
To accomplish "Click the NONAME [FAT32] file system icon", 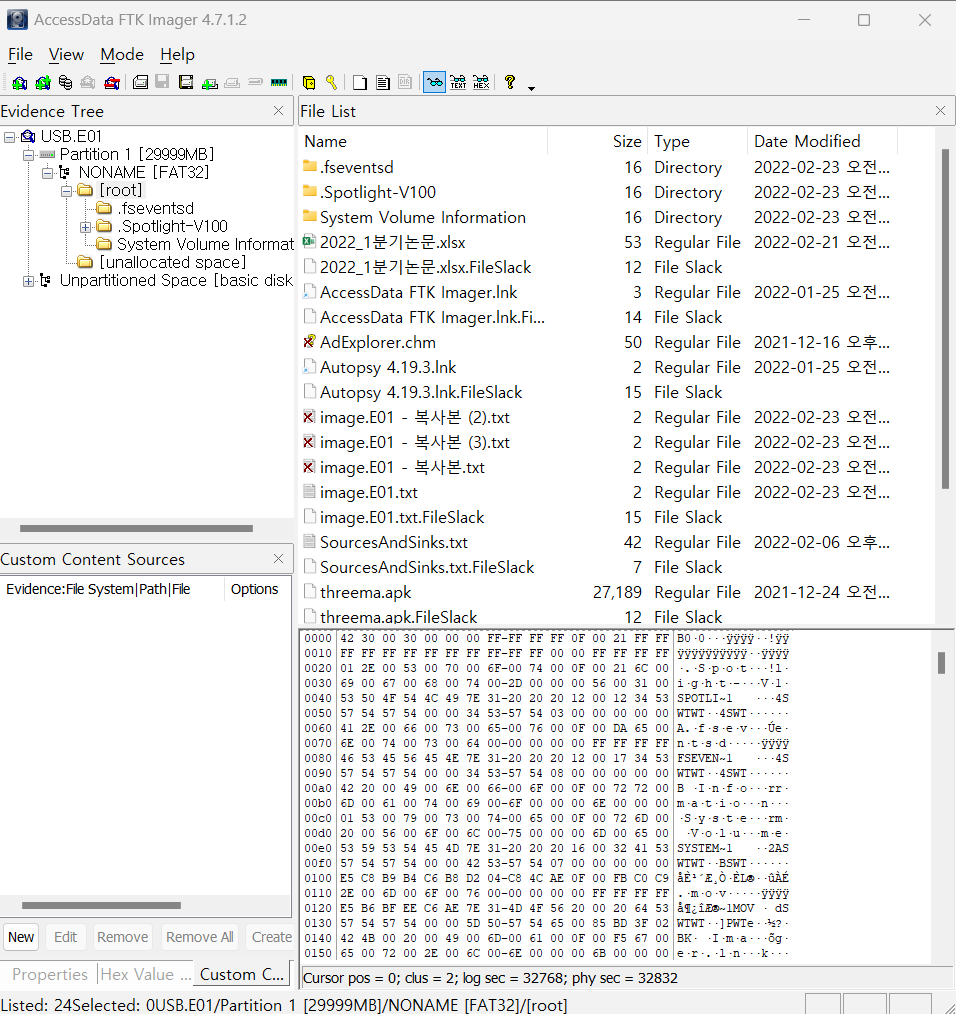I will (x=65, y=172).
